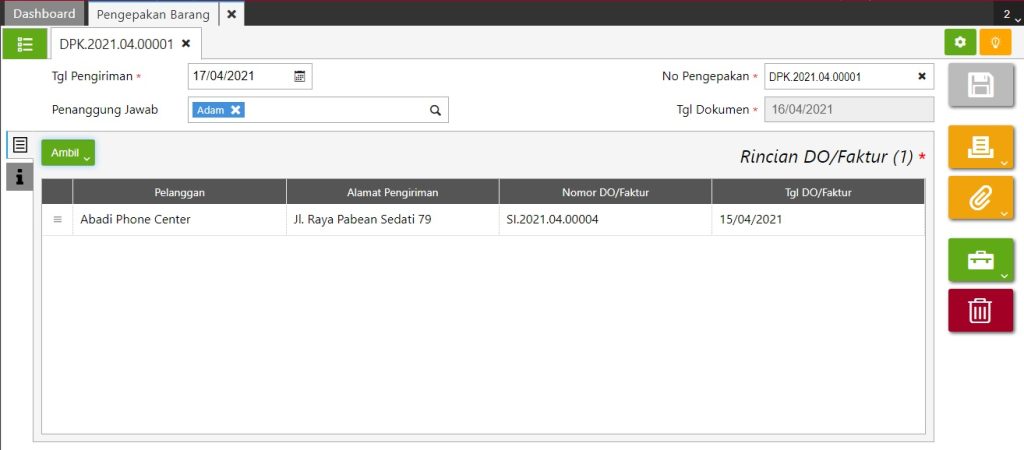Image resolution: width=1024 pixels, height=450 pixels.
Task: Close the DPK.2021.04.00001 document tab
Action: coord(186,44)
